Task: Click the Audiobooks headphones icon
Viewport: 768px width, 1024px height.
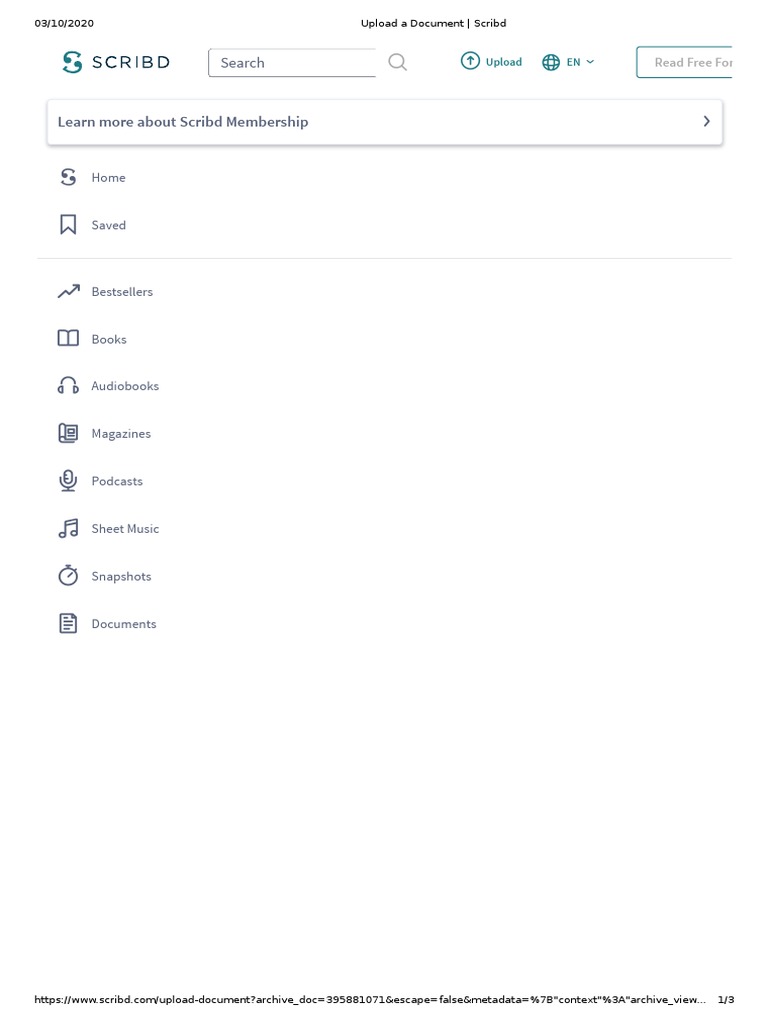Action: point(68,386)
